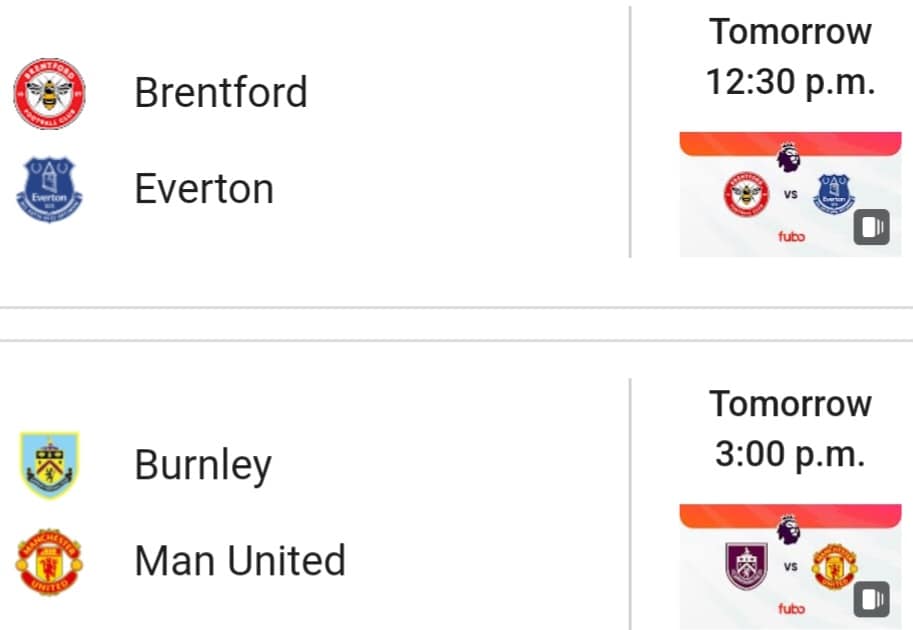913x630 pixels.
Task: Click the Burnley crest logo
Action: click(49, 465)
